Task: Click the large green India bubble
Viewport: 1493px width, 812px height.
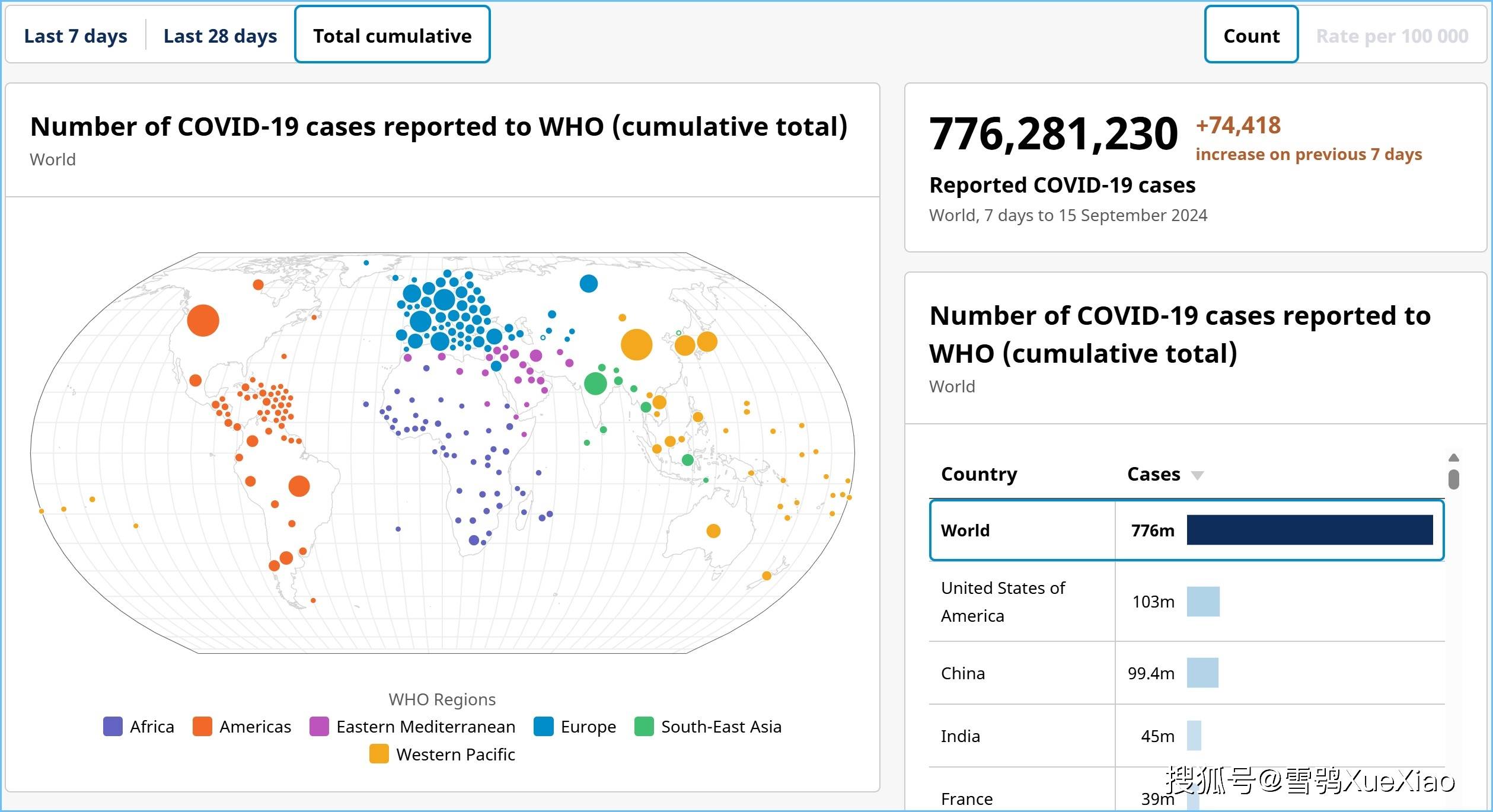Action: click(595, 383)
